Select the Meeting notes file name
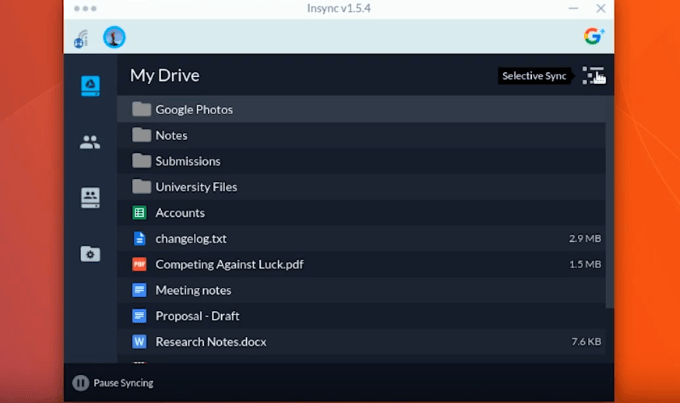 click(193, 290)
